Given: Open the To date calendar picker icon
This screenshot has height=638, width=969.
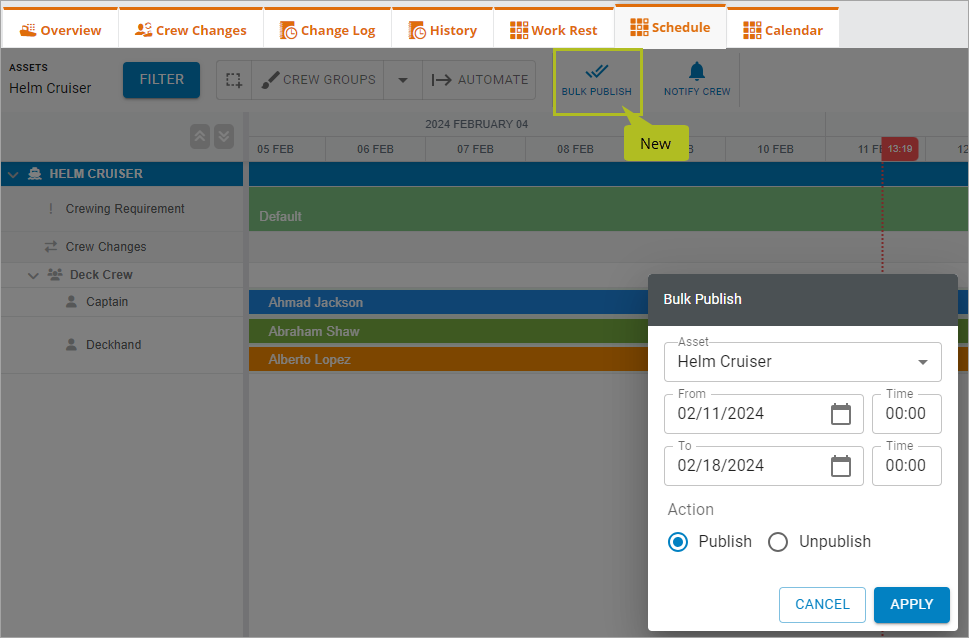Looking at the screenshot, I should click(840, 466).
